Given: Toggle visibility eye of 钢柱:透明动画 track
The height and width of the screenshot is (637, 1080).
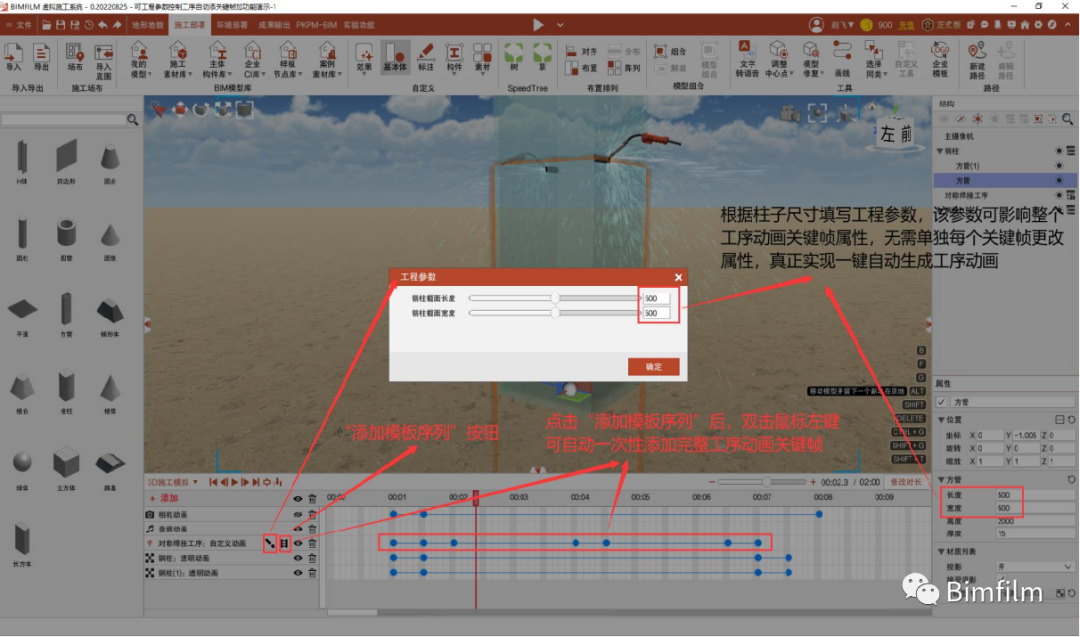Looking at the screenshot, I should (x=298, y=558).
